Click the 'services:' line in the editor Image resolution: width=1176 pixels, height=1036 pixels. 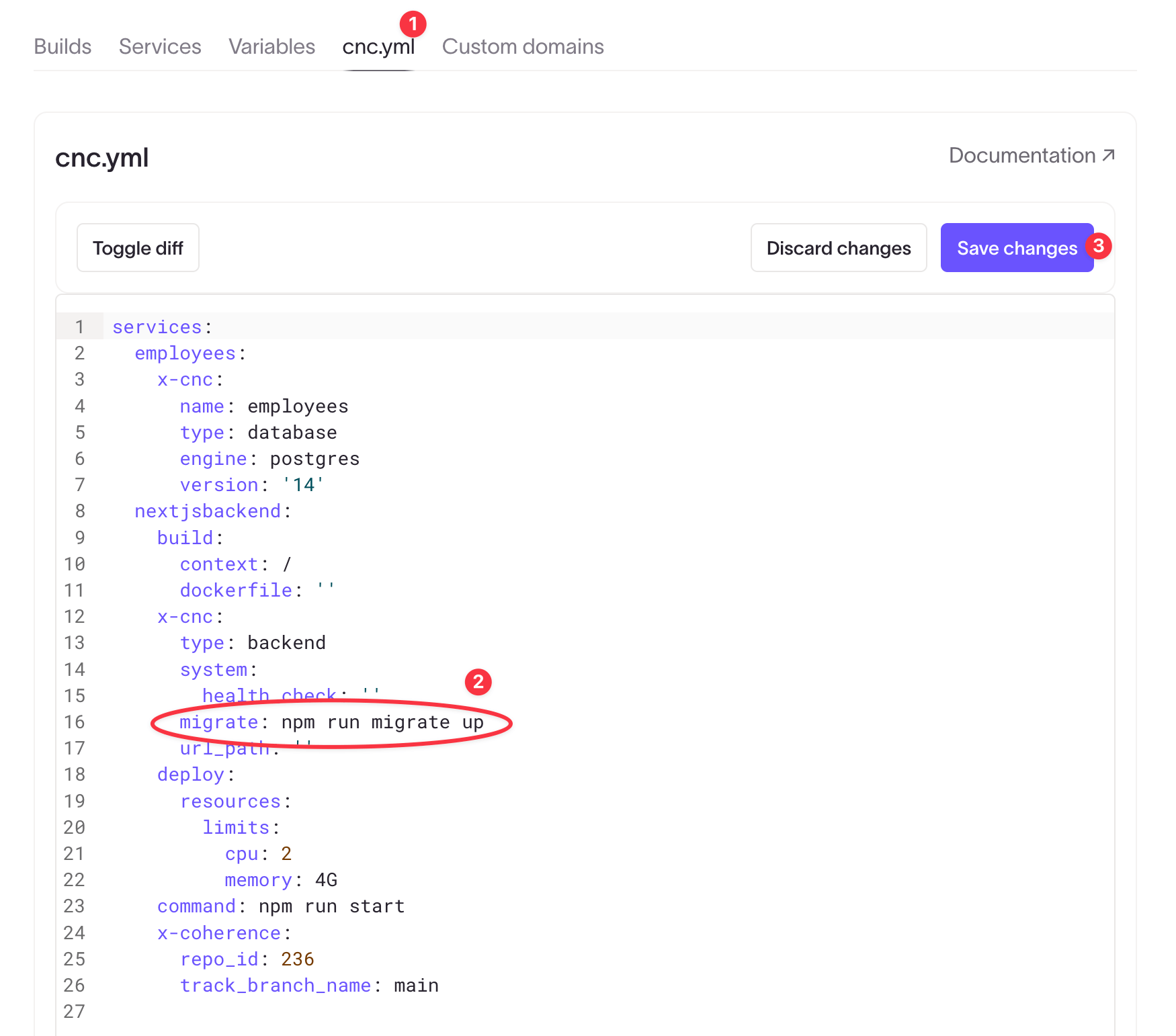tap(162, 327)
